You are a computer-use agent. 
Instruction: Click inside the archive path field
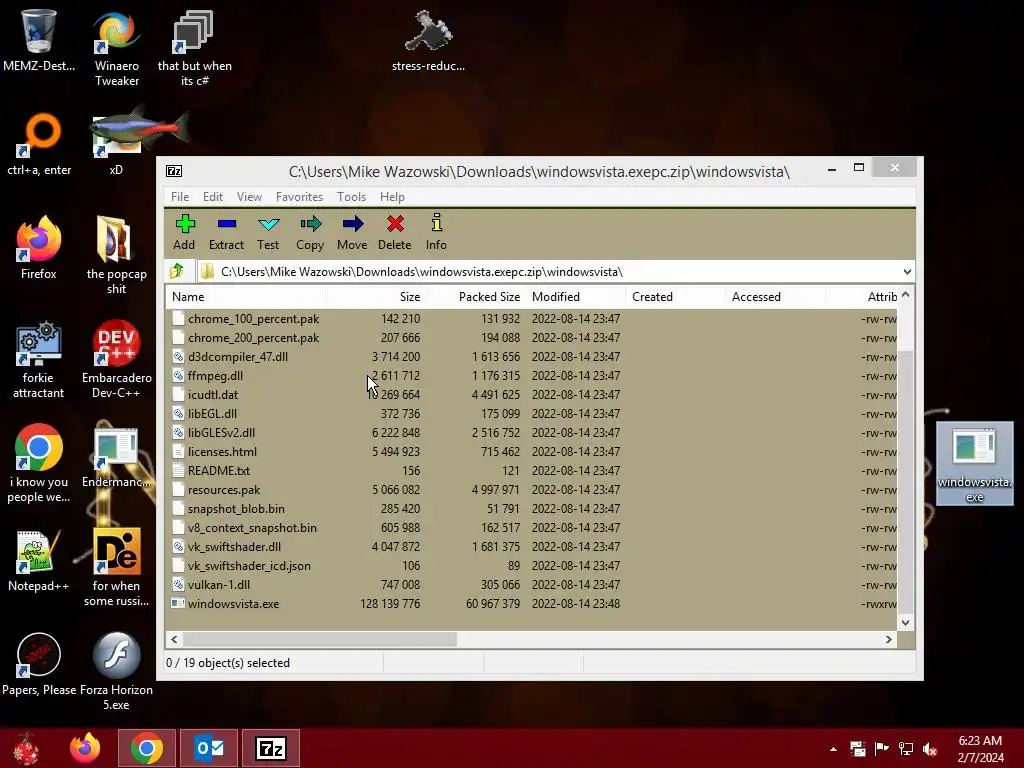(549, 272)
